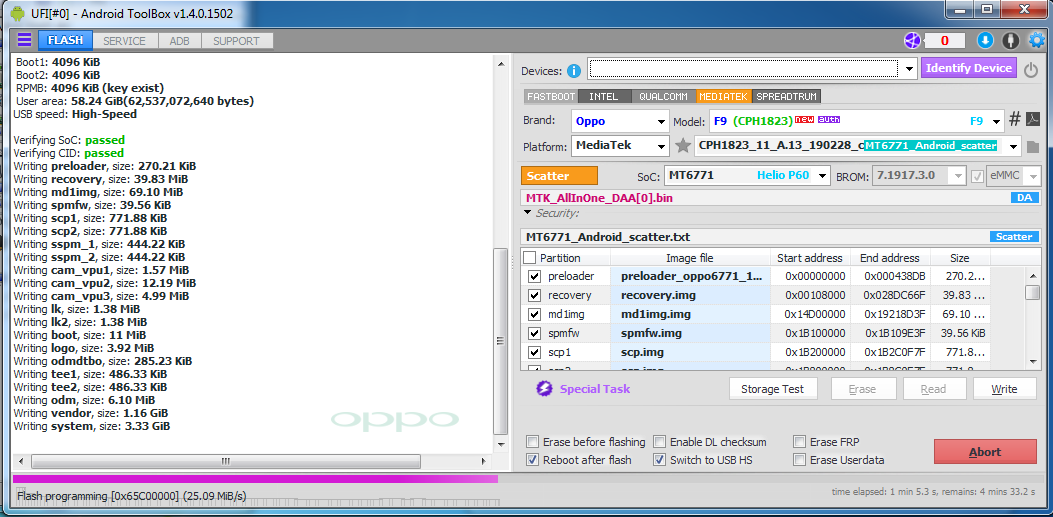Open the Devices dropdown
The height and width of the screenshot is (517, 1053).
910,68
